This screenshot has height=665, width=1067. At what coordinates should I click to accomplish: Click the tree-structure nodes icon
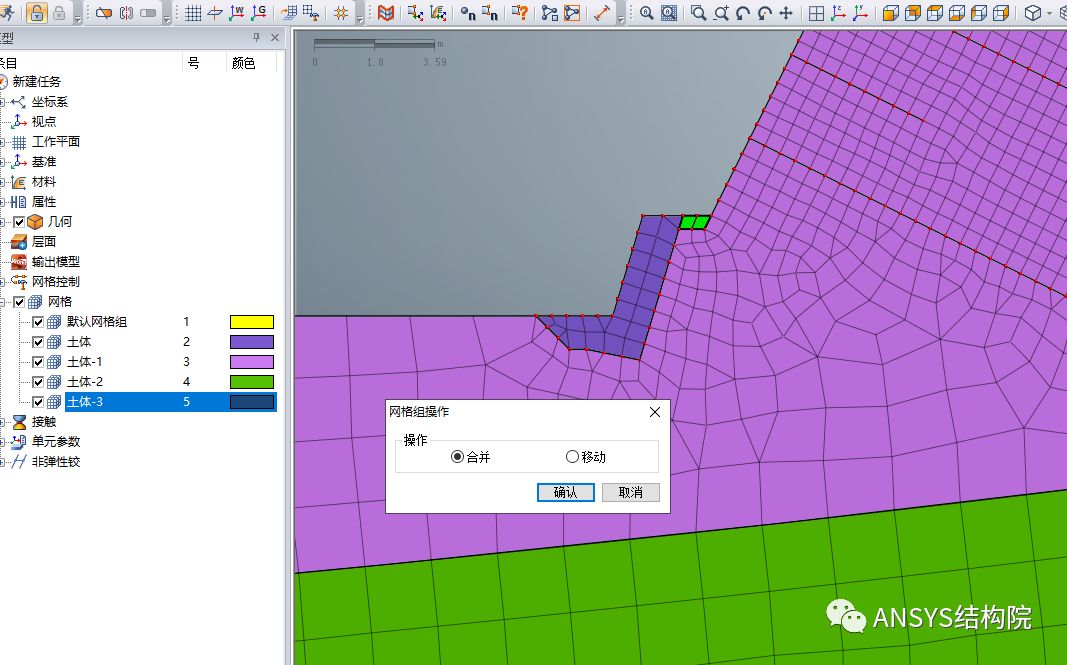click(550, 12)
